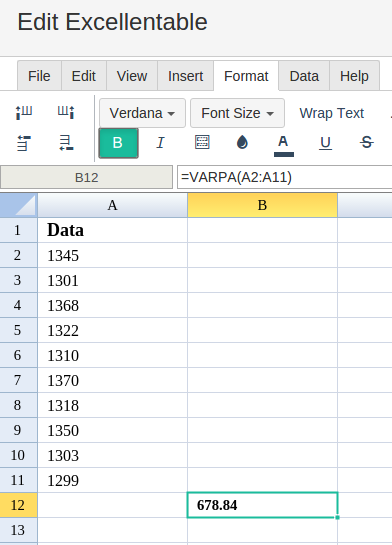Expand the Font Size dropdown
This screenshot has width=392, height=545.
[x=237, y=113]
